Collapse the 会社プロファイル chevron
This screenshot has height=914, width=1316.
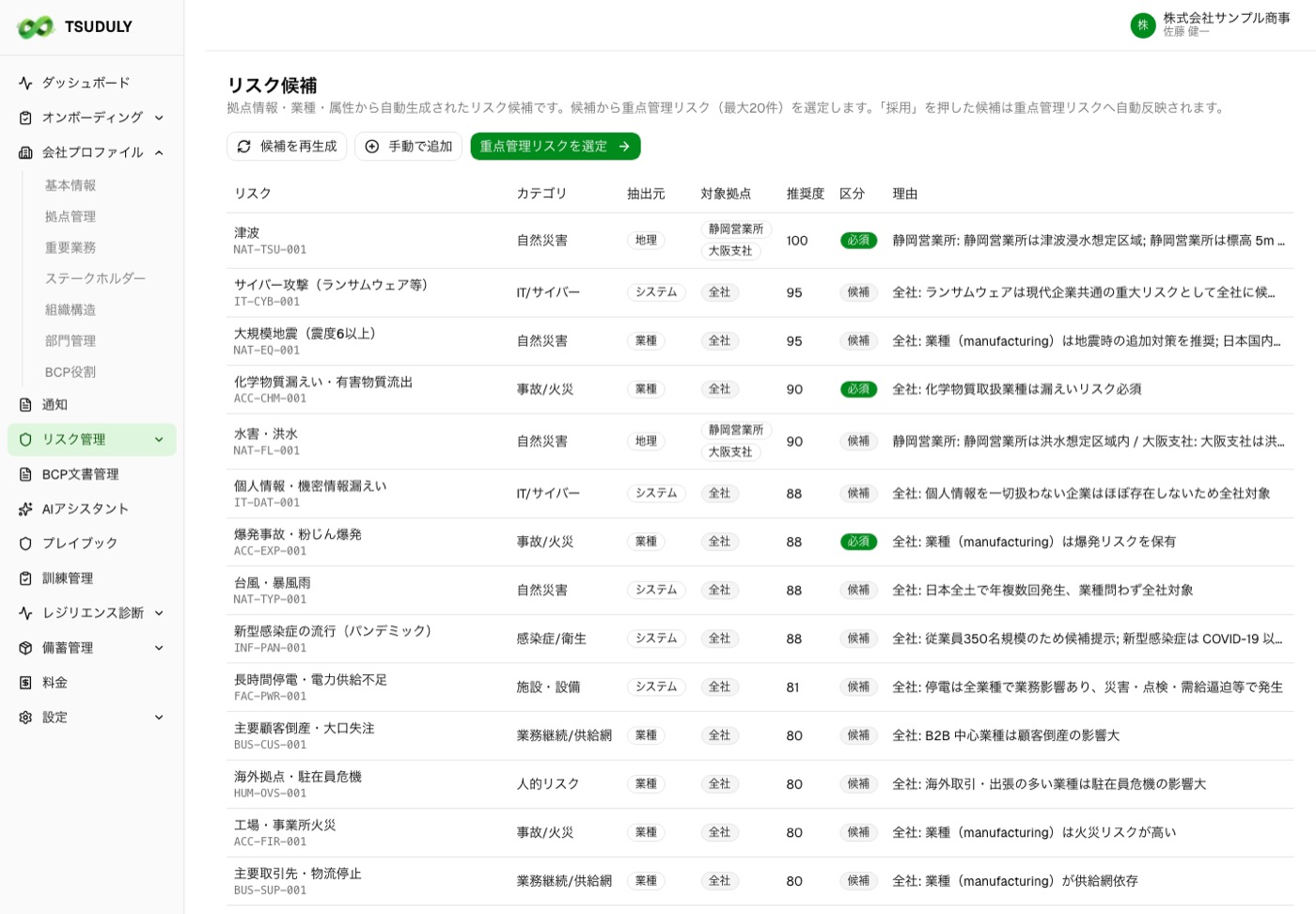(159, 152)
